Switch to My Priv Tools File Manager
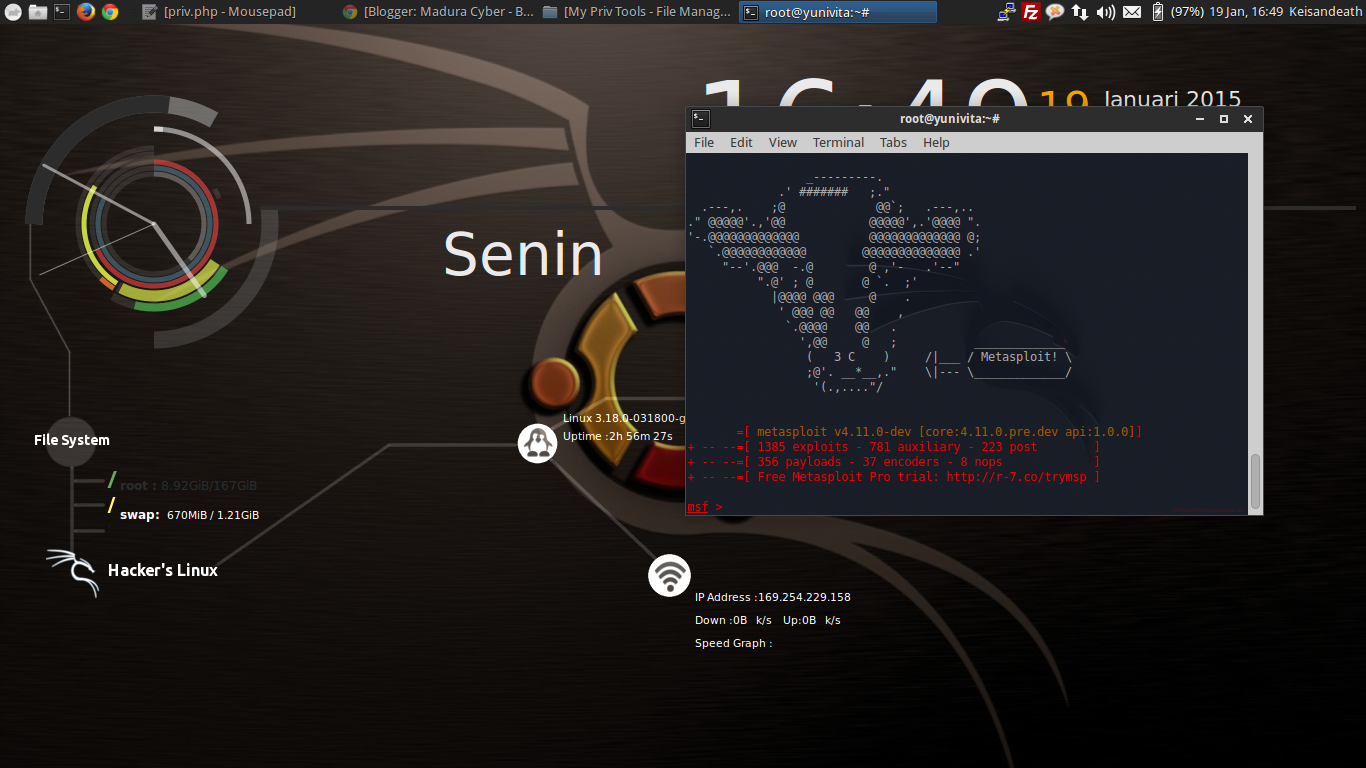Viewport: 1366px width, 768px height. pyautogui.click(x=637, y=12)
